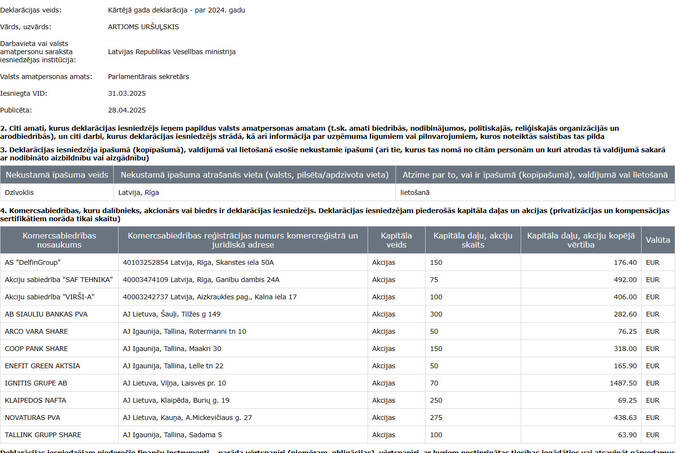The width and height of the screenshot is (680, 453).
Task: Click the 'Komercsabiedrības nosaukums' column header
Action: (x=59, y=240)
